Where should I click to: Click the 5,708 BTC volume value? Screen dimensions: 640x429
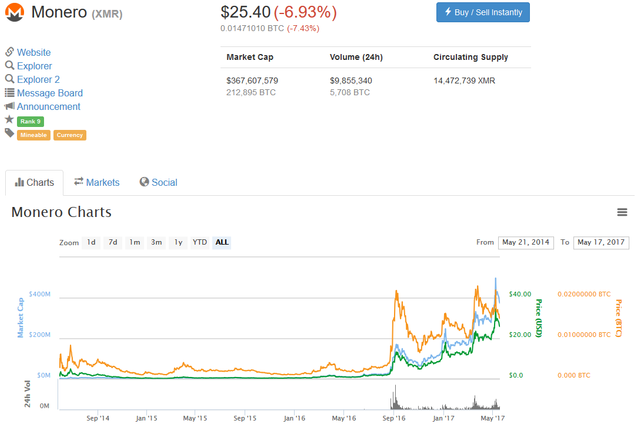(350, 92)
